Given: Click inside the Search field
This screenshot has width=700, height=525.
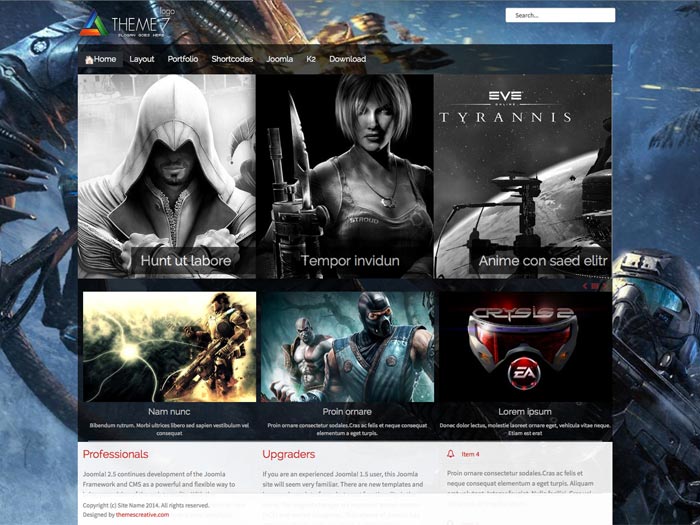Looking at the screenshot, I should (559, 15).
